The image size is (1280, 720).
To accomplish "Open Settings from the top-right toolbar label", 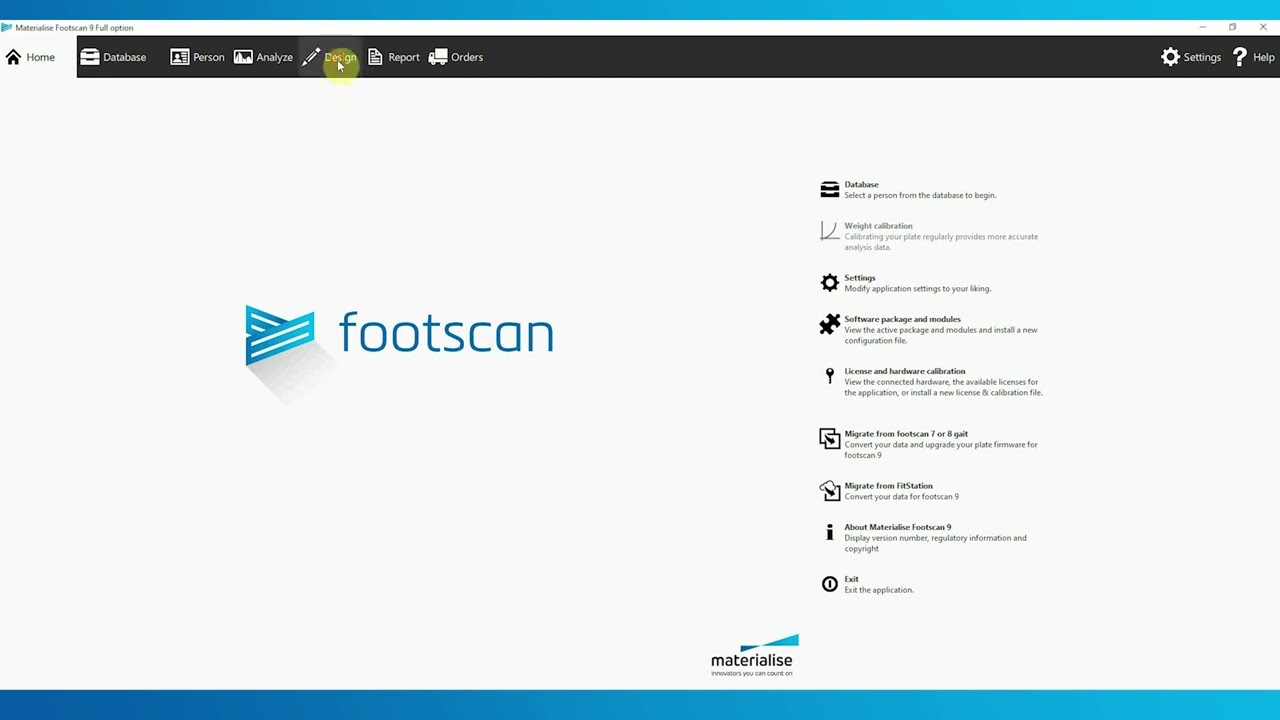I will [1202, 57].
